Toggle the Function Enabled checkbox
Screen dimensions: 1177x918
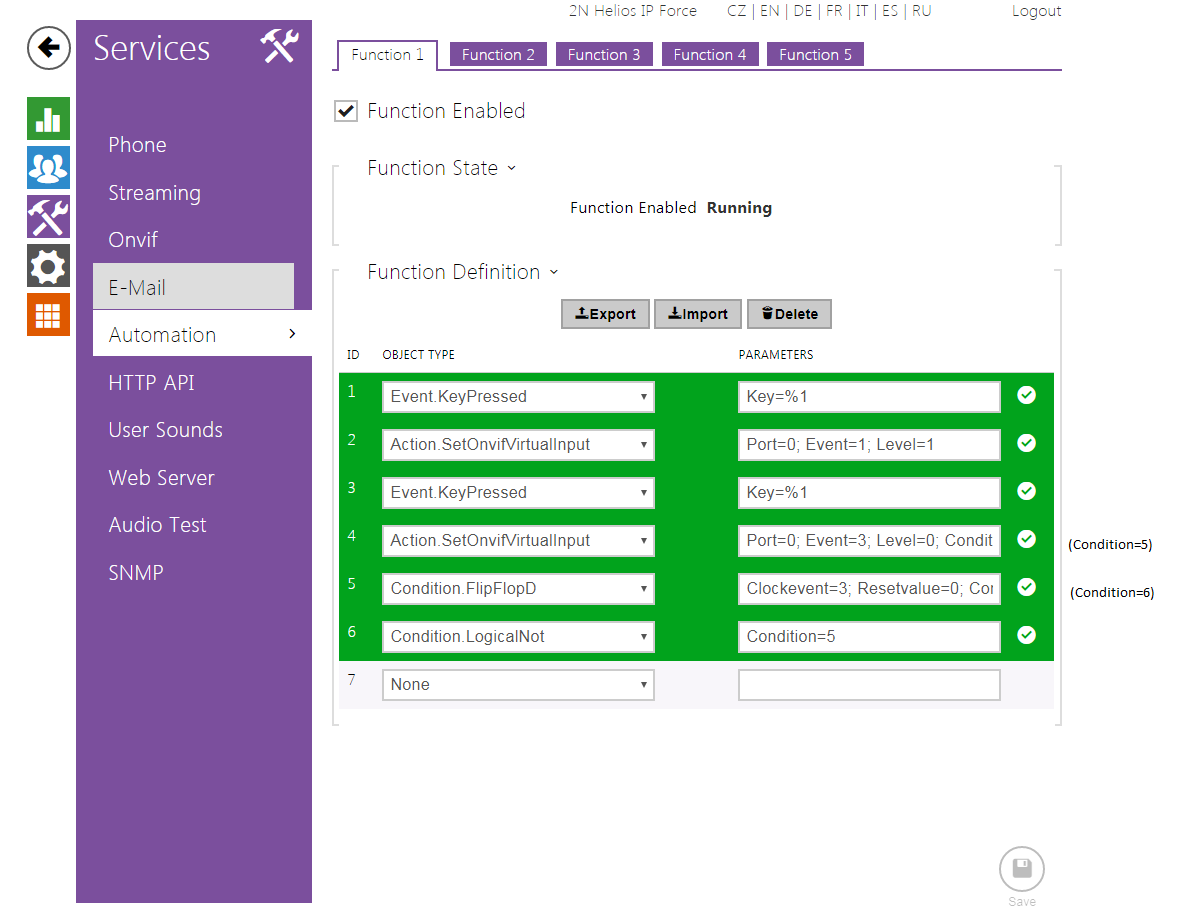pos(346,111)
